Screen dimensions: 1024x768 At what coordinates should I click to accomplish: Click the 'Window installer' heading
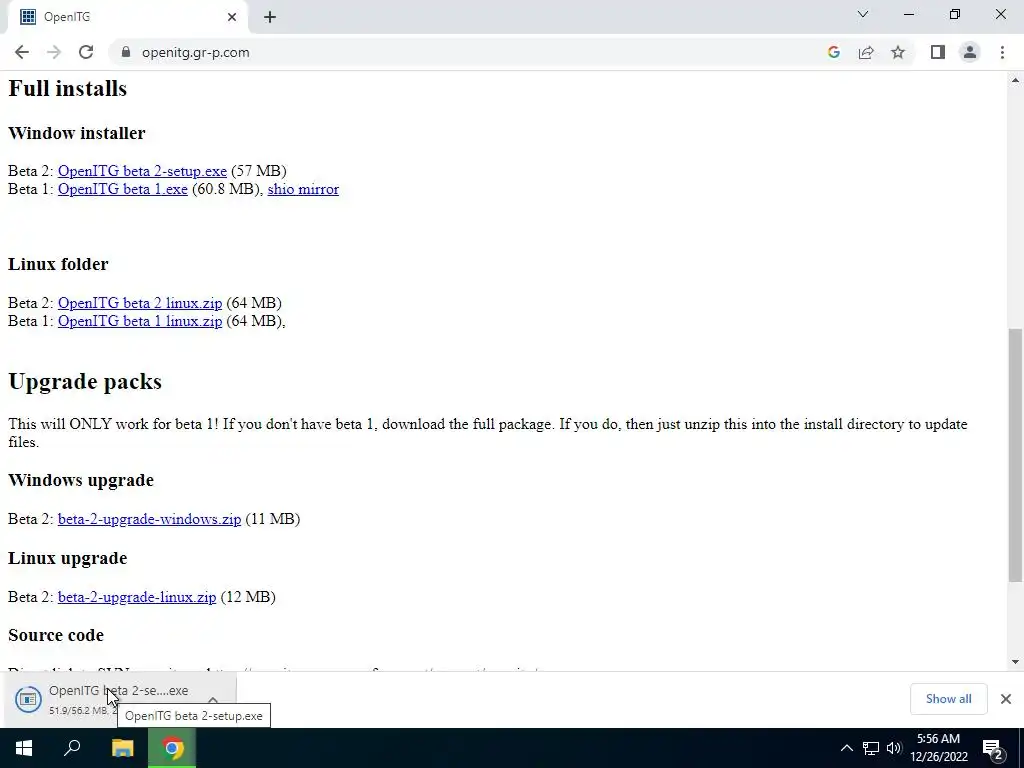pyautogui.click(x=77, y=133)
